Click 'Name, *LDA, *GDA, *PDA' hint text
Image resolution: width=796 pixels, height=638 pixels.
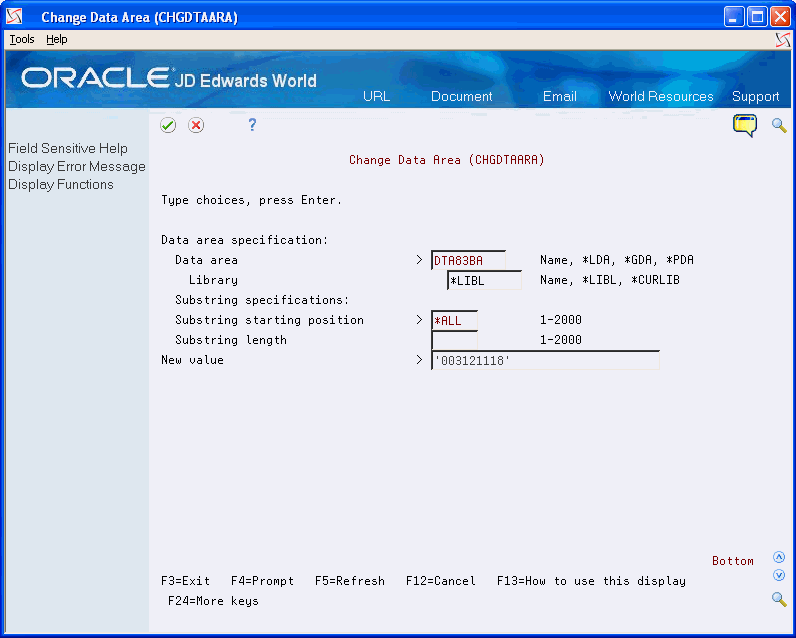617,260
